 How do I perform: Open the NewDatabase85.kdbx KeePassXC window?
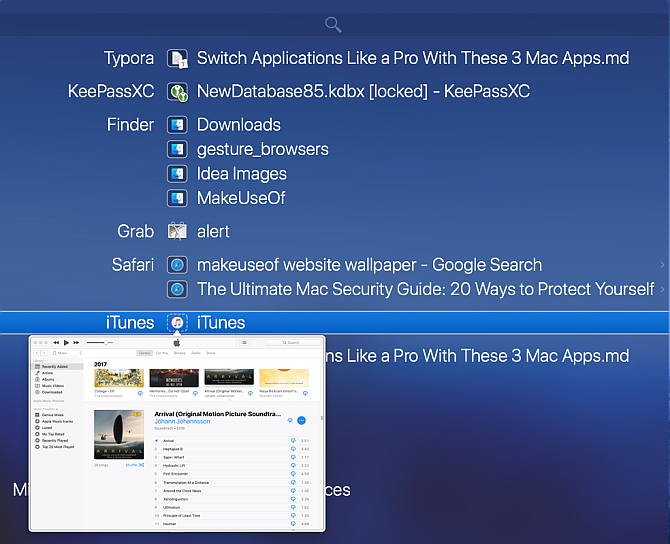(363, 92)
